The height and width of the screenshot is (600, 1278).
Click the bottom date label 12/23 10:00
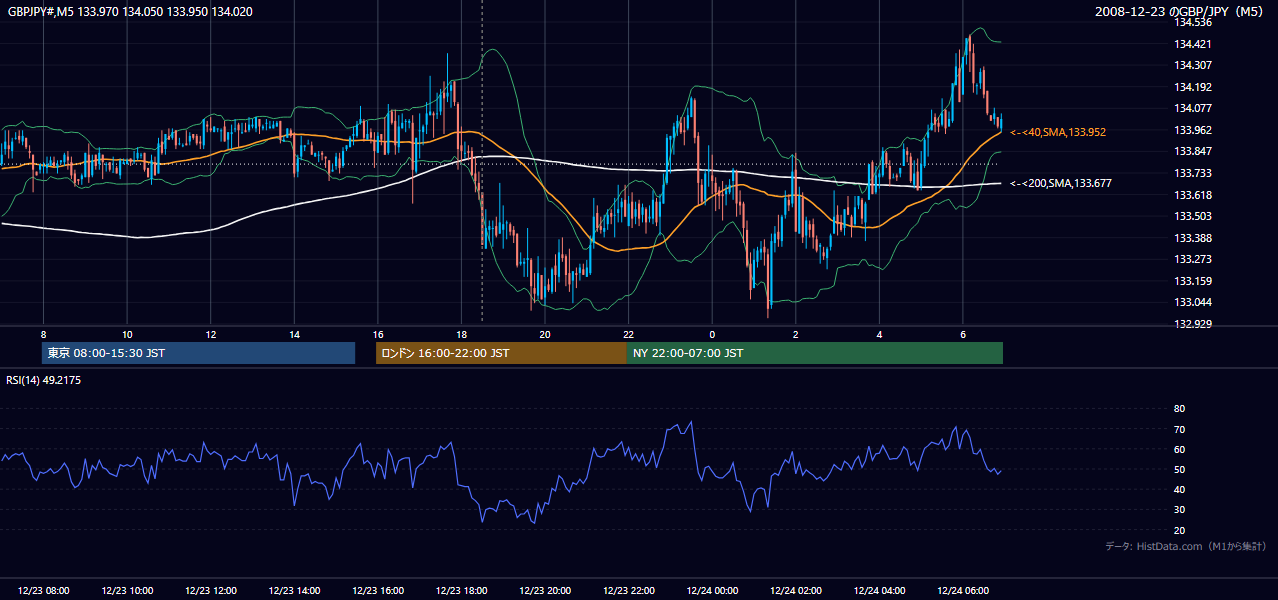[x=127, y=591]
